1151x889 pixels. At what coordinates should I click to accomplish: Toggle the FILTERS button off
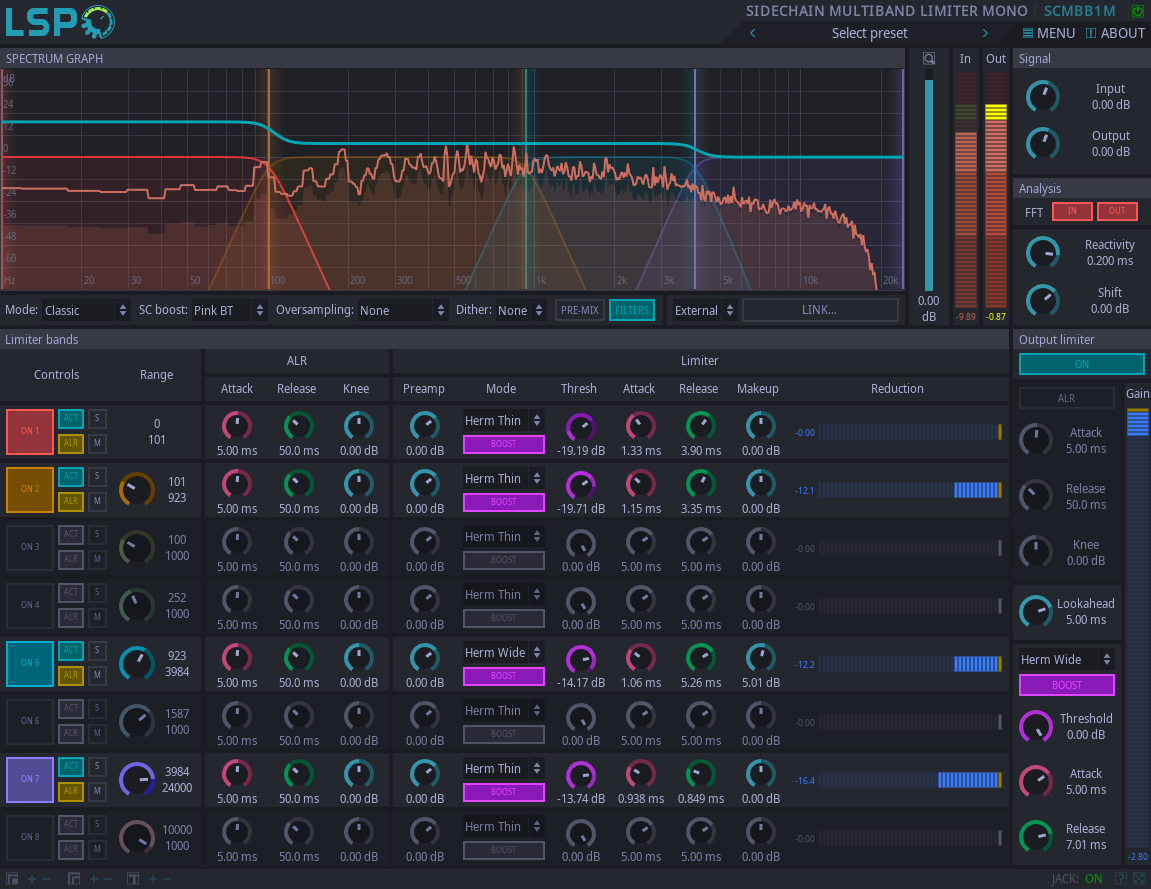pos(632,310)
